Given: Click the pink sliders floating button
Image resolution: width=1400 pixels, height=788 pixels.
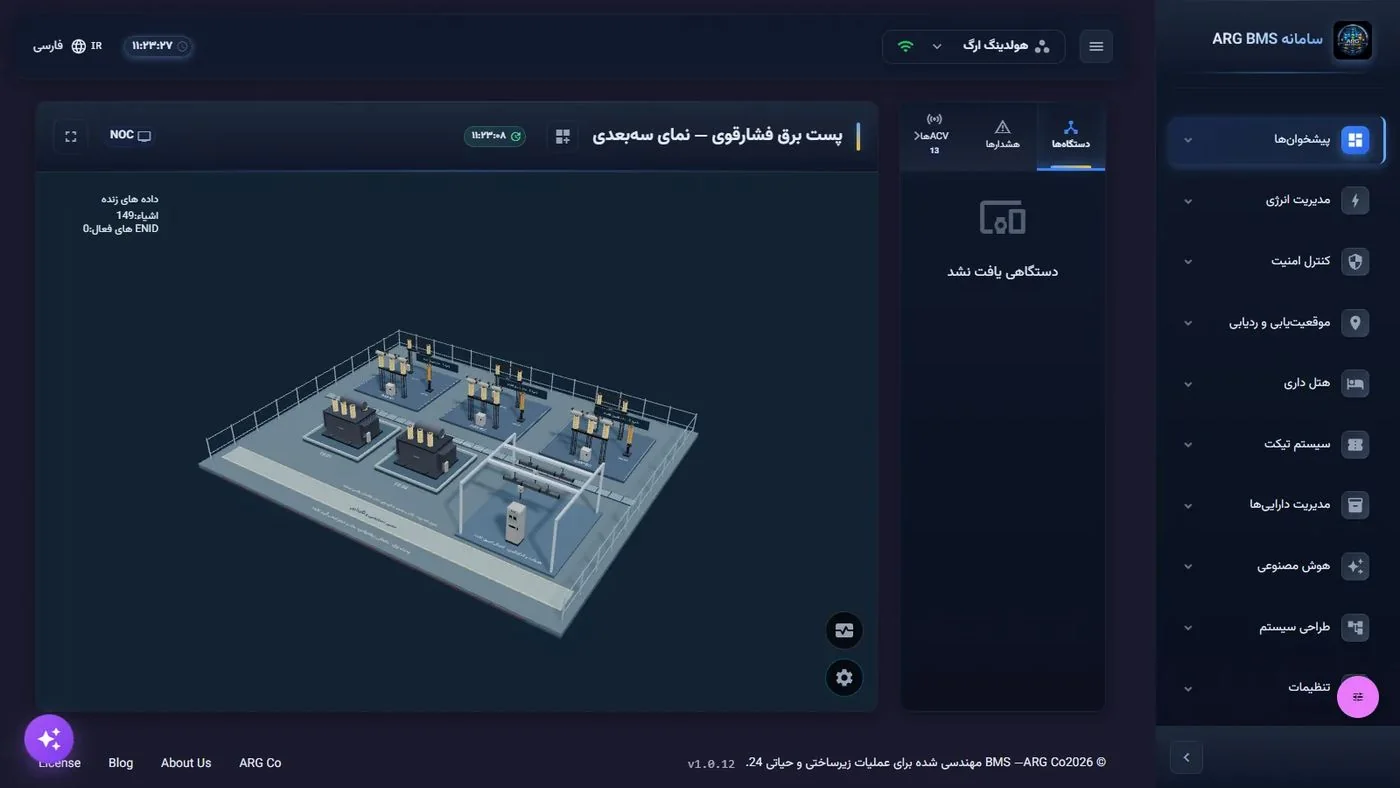Looking at the screenshot, I should coord(1358,697).
